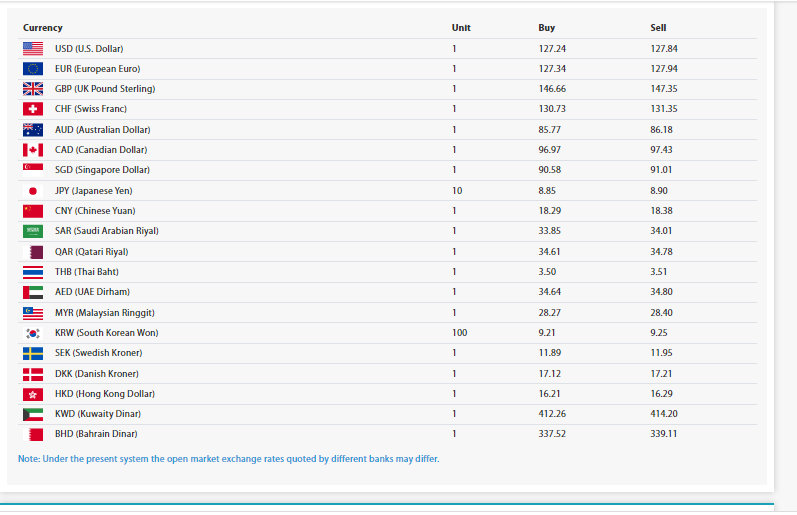This screenshot has width=797, height=515.
Task: Click the Swiss Franc flag icon
Action: pos(33,109)
